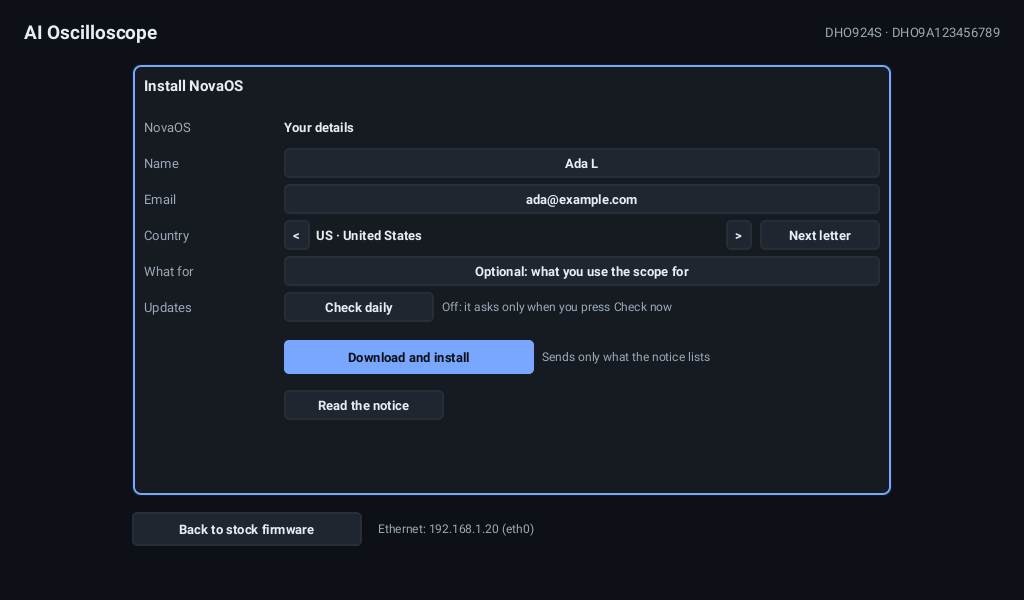The image size is (1024, 600).
Task: Click the Email row label
Action: click(160, 200)
